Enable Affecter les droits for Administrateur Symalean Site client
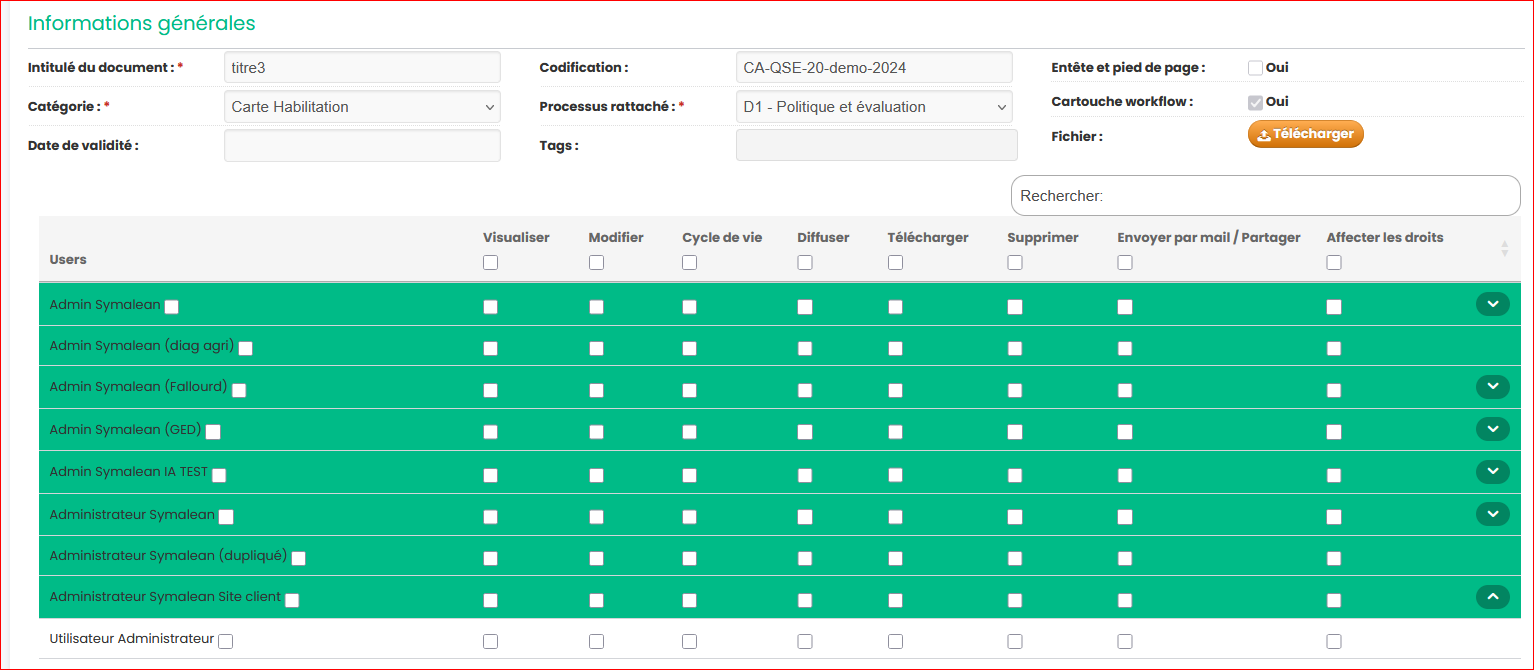The height and width of the screenshot is (670, 1534). coord(1334,600)
